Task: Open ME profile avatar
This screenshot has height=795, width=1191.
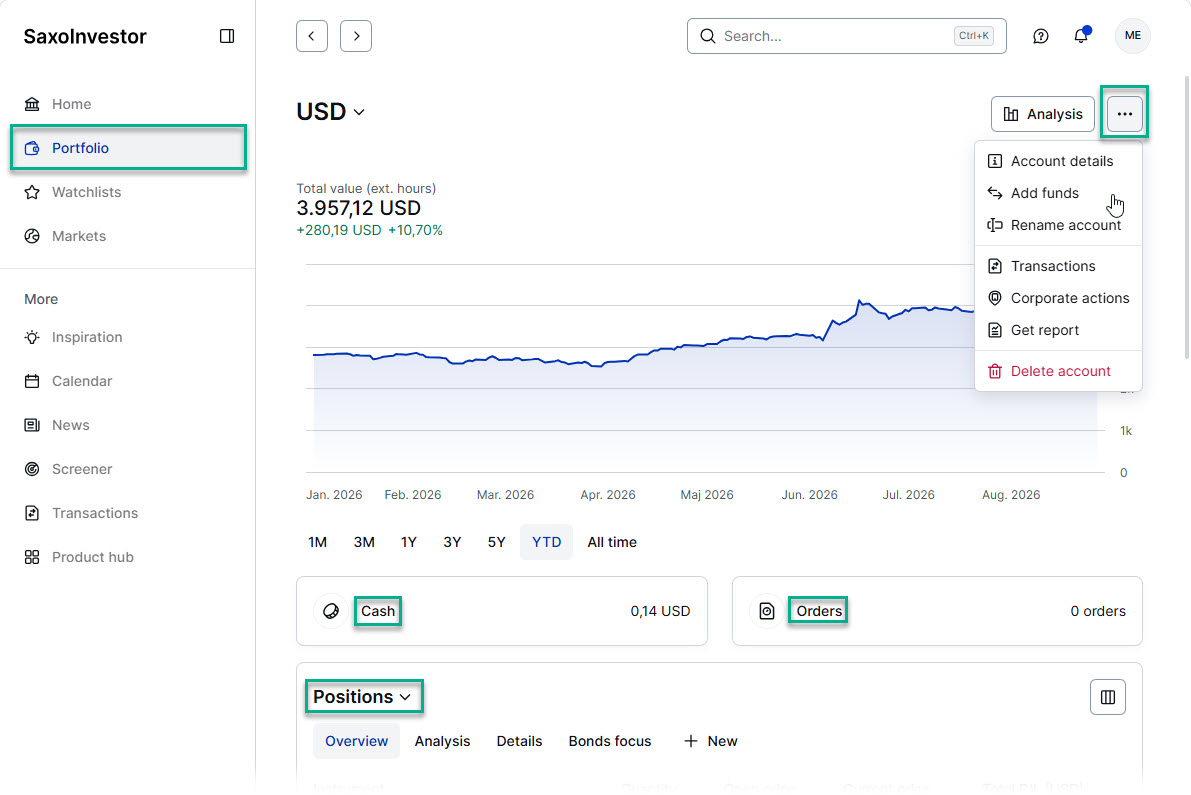Action: pyautogui.click(x=1133, y=36)
